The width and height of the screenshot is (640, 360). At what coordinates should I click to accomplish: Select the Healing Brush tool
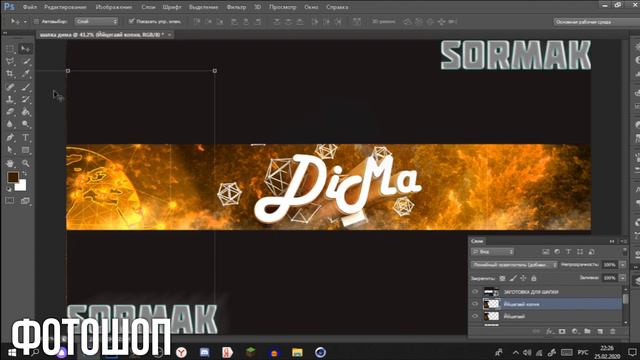click(x=10, y=87)
